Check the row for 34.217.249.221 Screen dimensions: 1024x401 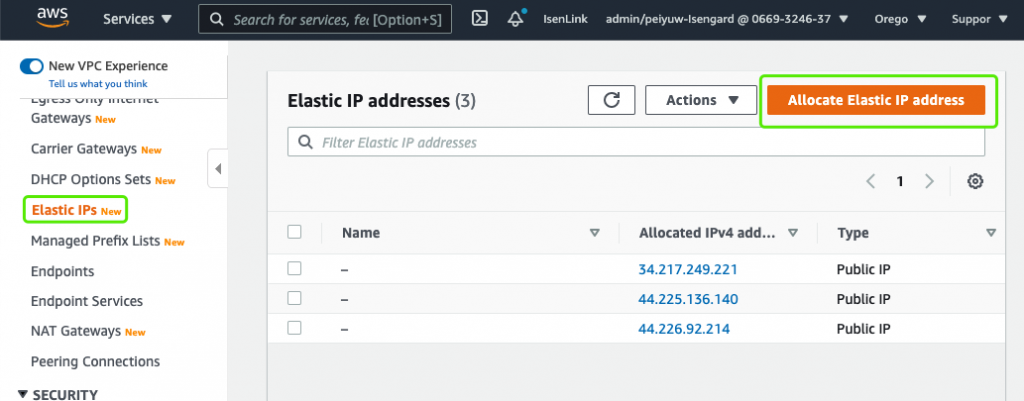coord(295,268)
